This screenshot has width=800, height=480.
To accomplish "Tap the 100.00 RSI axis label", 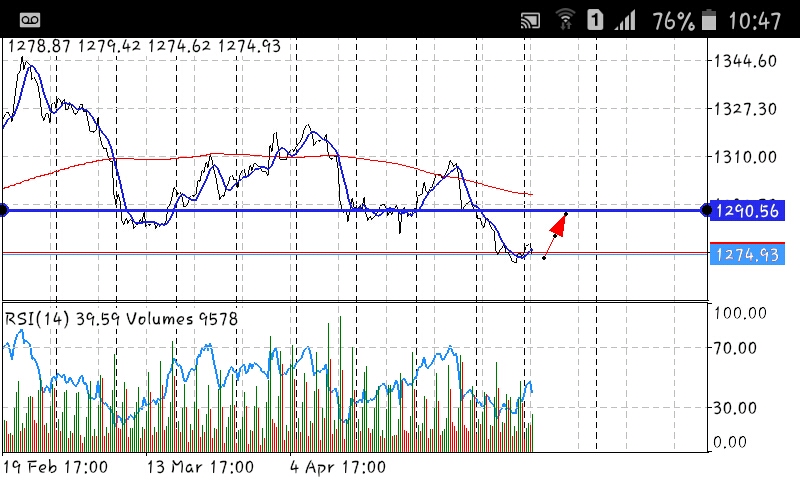I will (x=740, y=313).
